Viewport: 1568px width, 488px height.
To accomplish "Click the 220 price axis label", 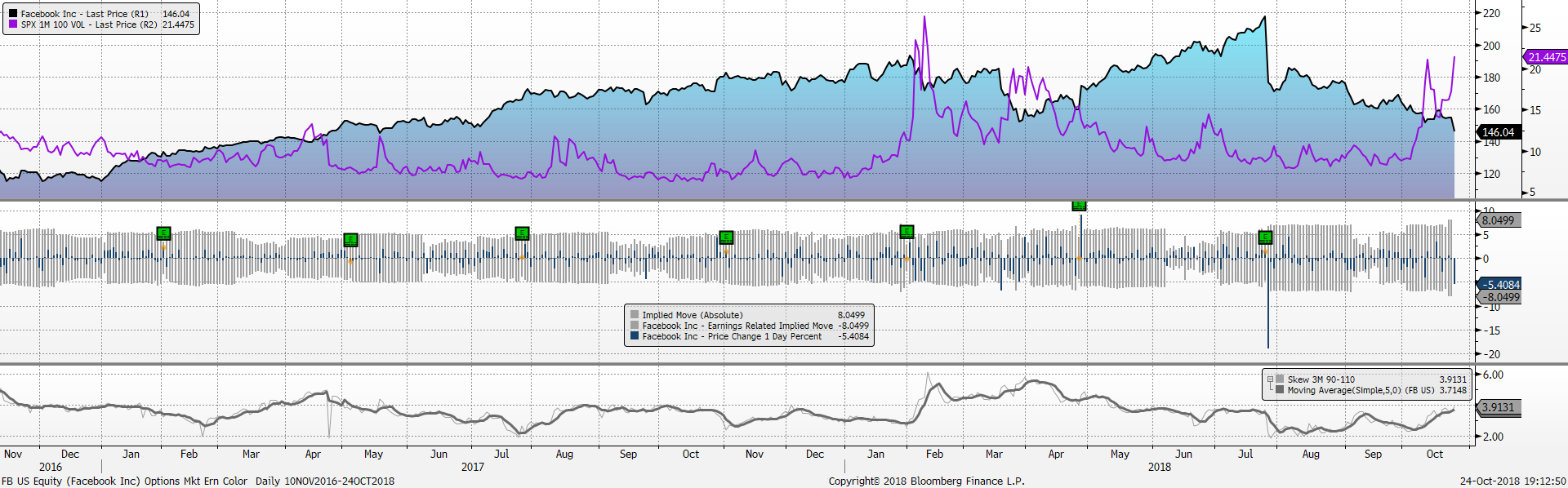I will 1491,13.
